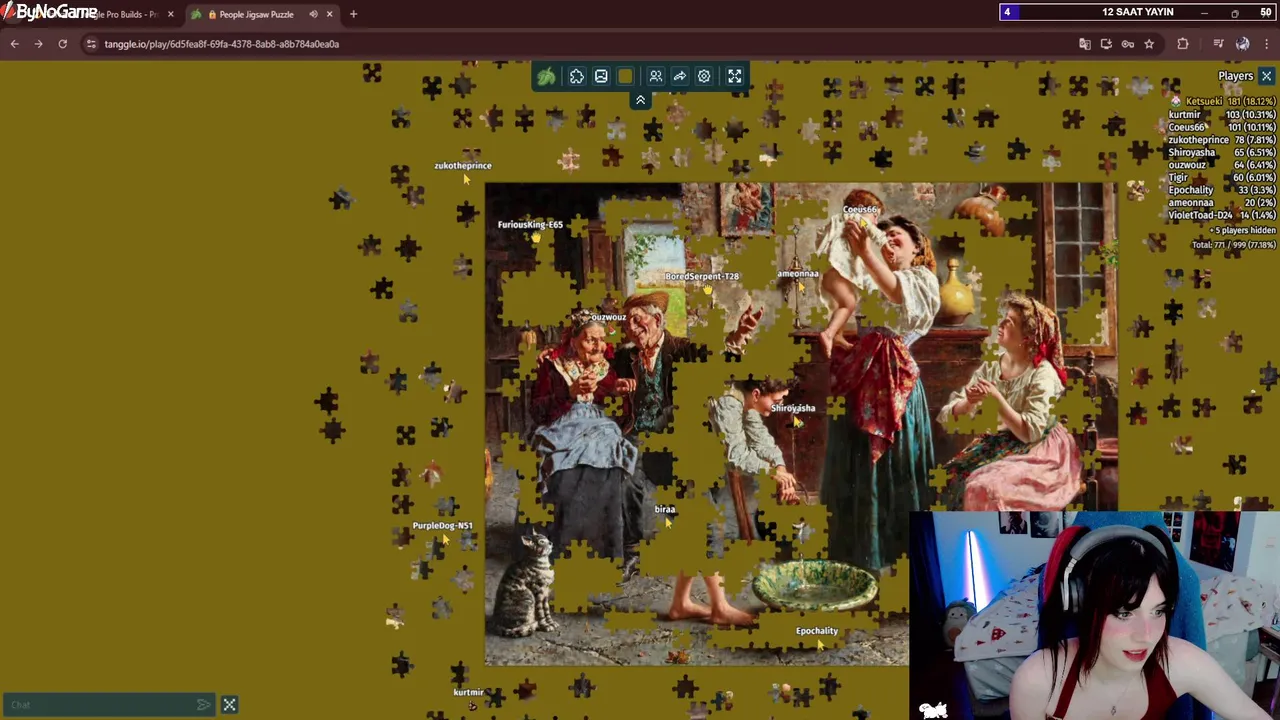Enter fullscreen mode in the toolbar
Viewport: 1280px width, 720px height.
[x=735, y=76]
